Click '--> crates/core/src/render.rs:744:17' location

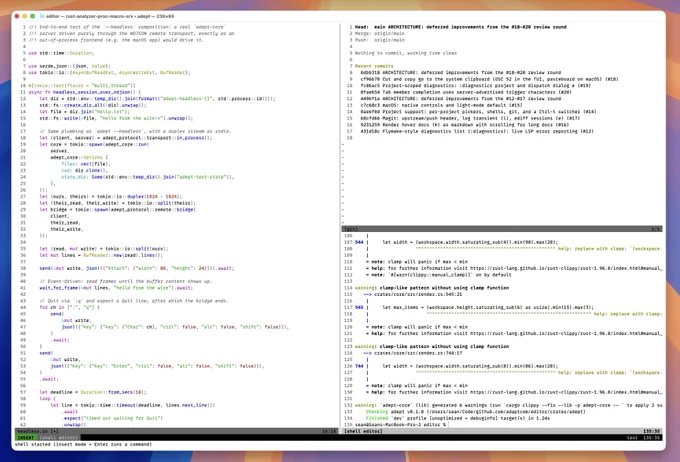coord(412,353)
